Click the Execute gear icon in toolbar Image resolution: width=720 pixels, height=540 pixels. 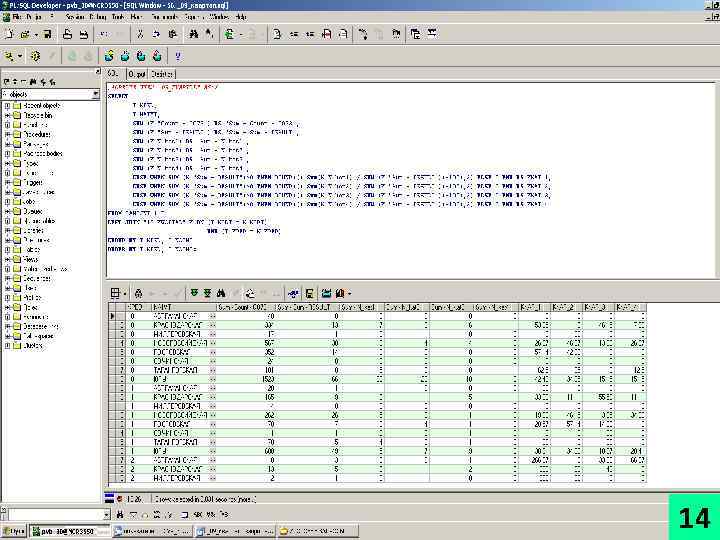(x=35, y=56)
